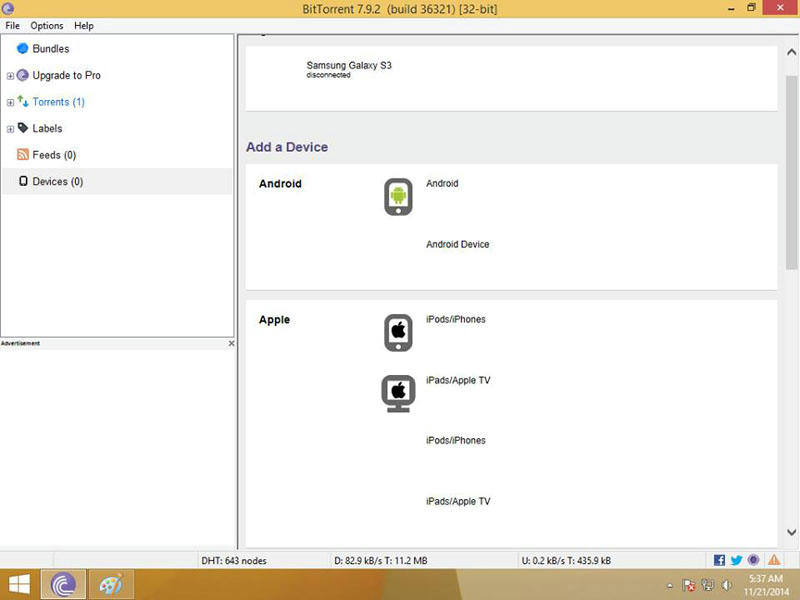
Task: Open the File menu
Action: point(12,26)
